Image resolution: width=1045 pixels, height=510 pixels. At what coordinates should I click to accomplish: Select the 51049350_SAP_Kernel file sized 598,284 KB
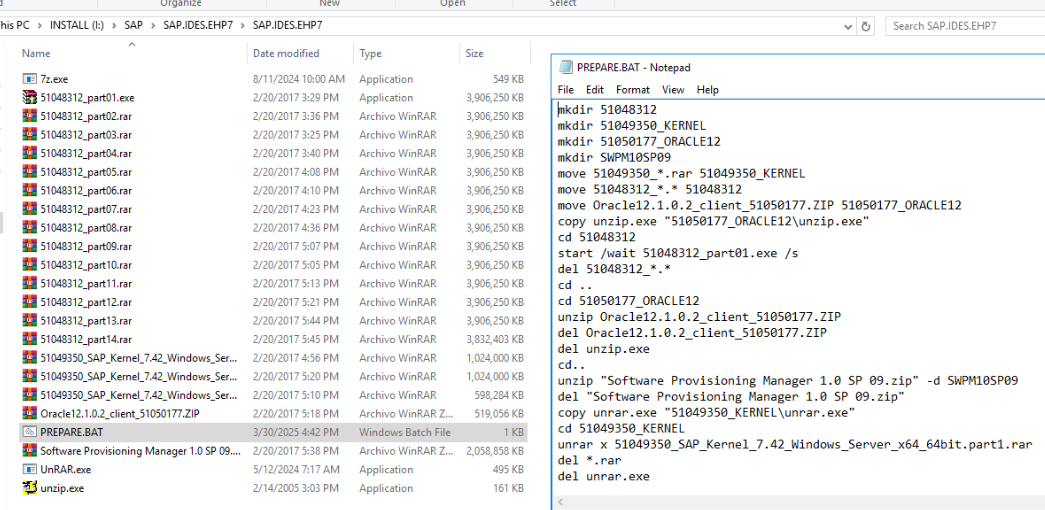pyautogui.click(x=139, y=395)
